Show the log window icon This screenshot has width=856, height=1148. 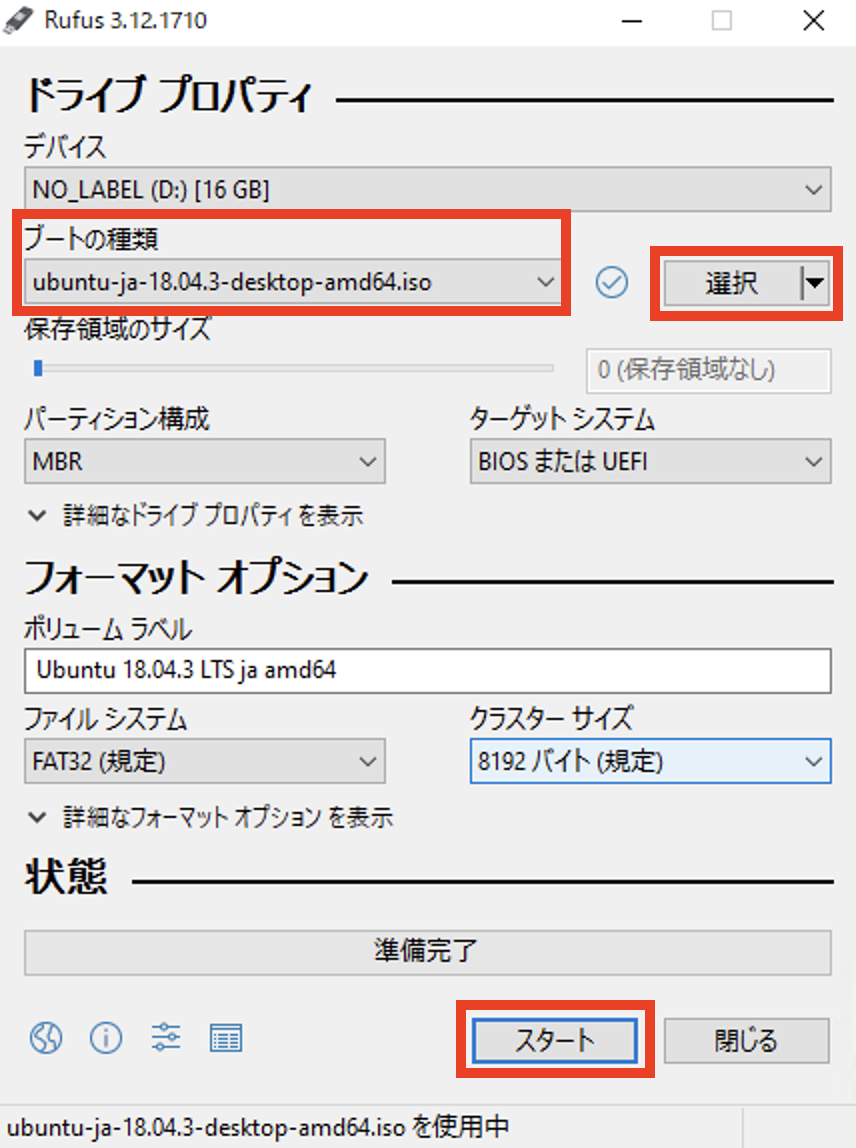tap(226, 1038)
